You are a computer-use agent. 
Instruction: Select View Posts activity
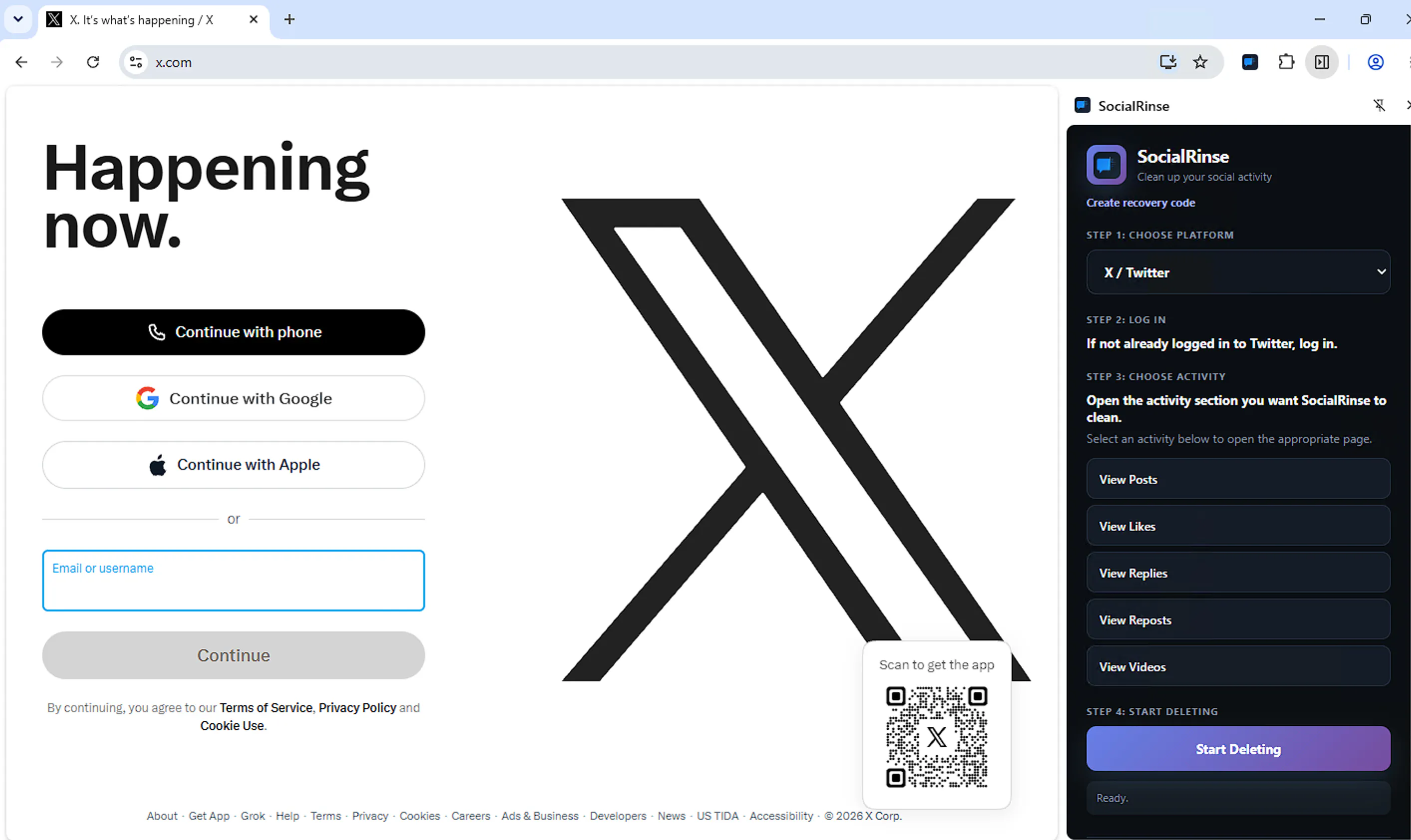1238,479
